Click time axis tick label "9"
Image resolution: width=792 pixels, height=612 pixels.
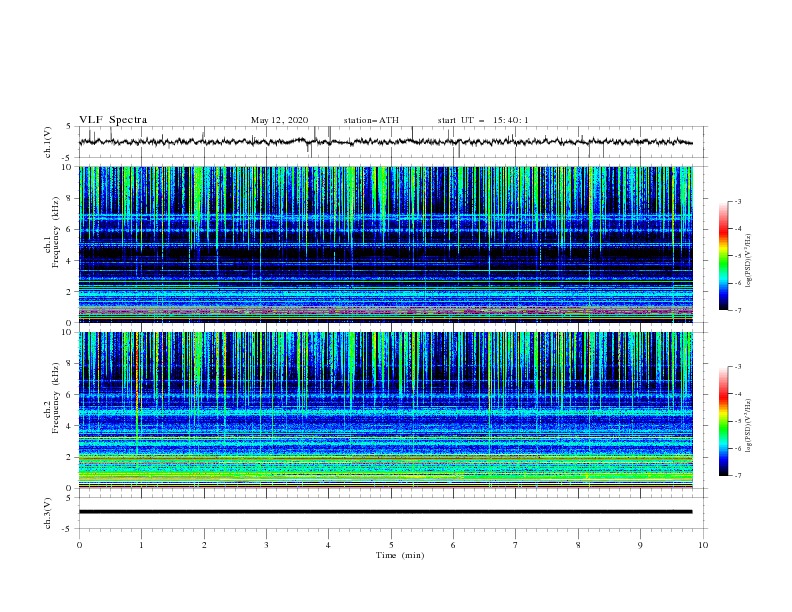640,545
